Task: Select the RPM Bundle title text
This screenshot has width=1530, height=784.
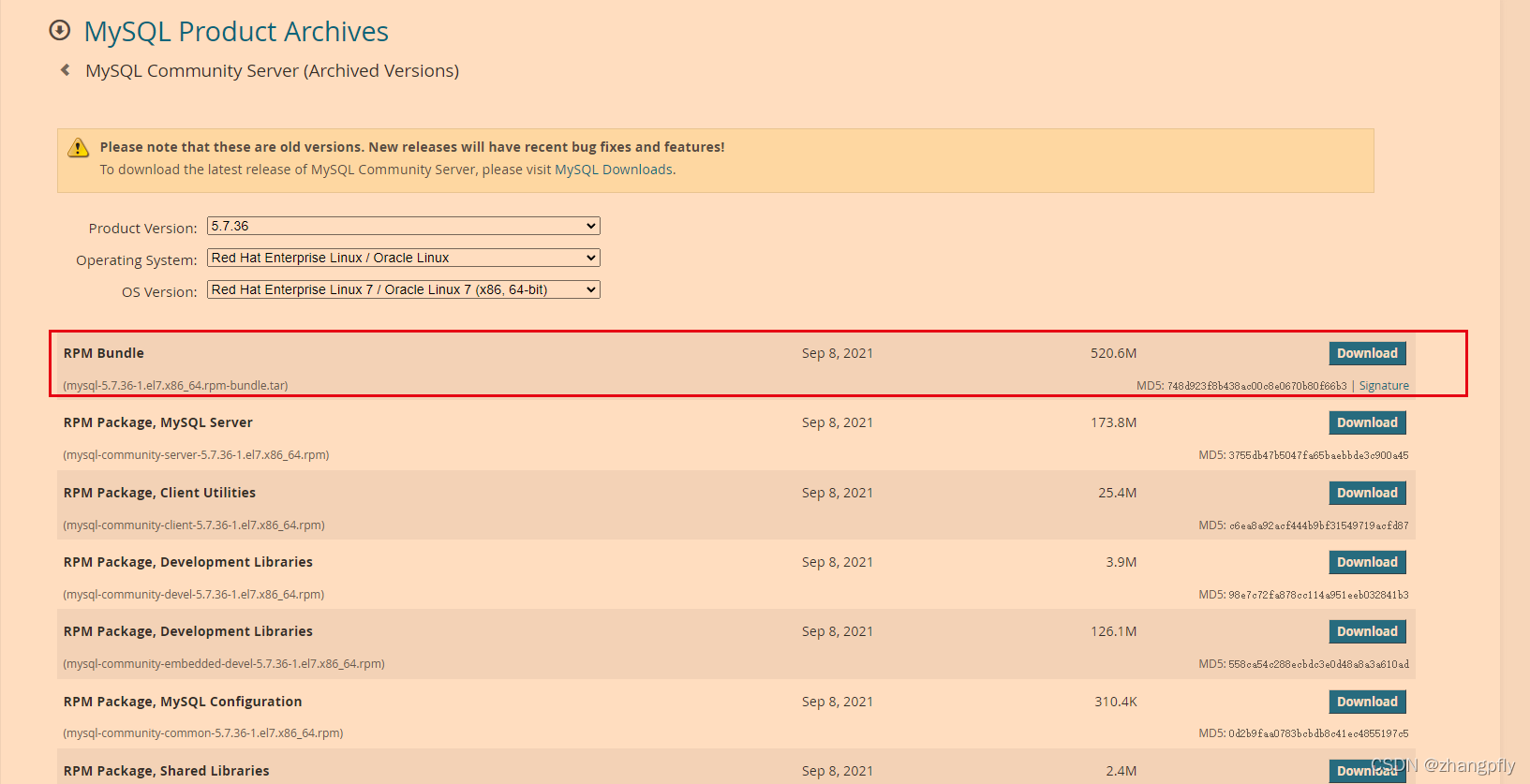Action: (x=104, y=353)
